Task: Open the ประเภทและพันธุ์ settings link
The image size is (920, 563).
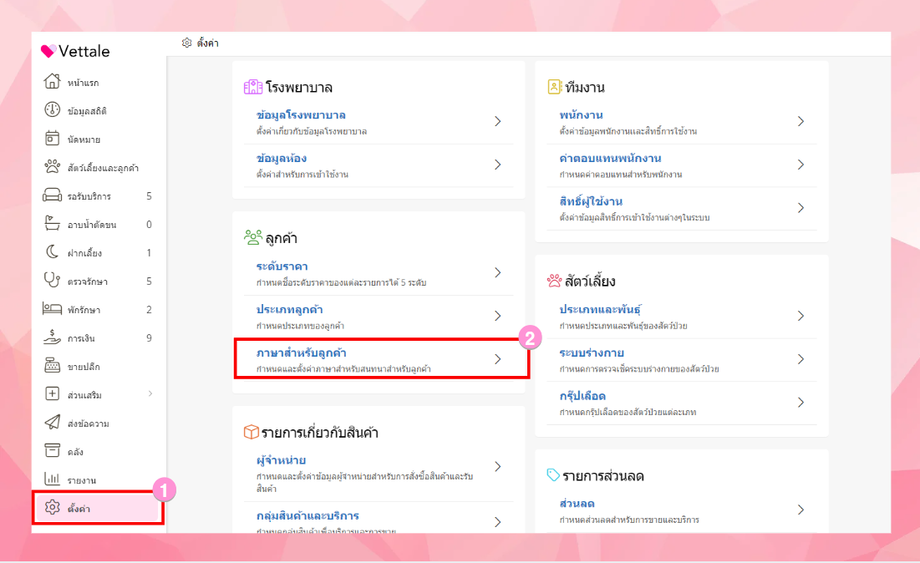Action: [600, 309]
